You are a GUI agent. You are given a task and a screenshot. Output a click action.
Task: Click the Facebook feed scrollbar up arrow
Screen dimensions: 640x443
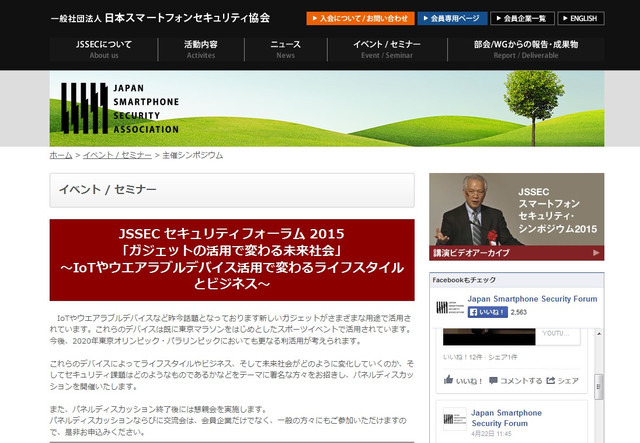(x=599, y=334)
